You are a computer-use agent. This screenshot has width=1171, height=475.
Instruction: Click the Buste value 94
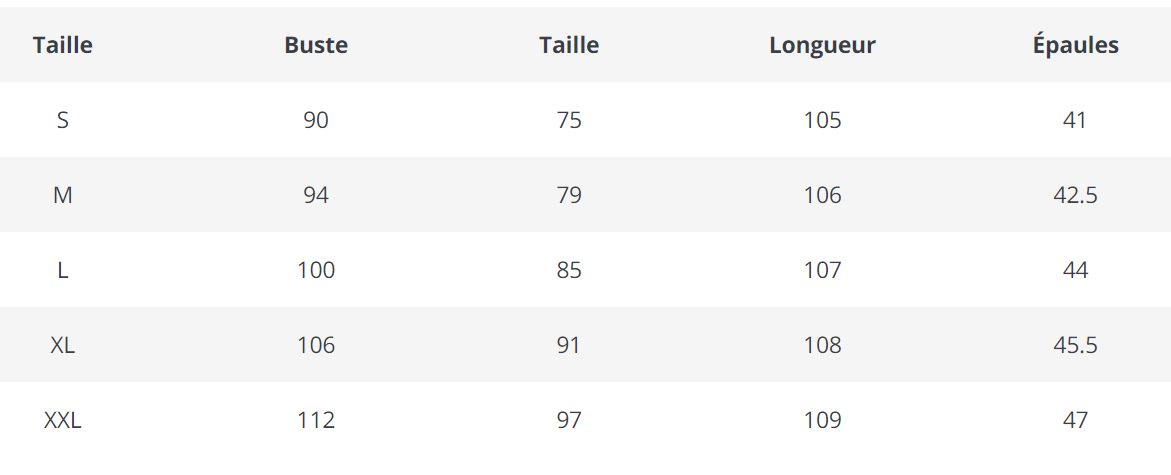click(316, 195)
